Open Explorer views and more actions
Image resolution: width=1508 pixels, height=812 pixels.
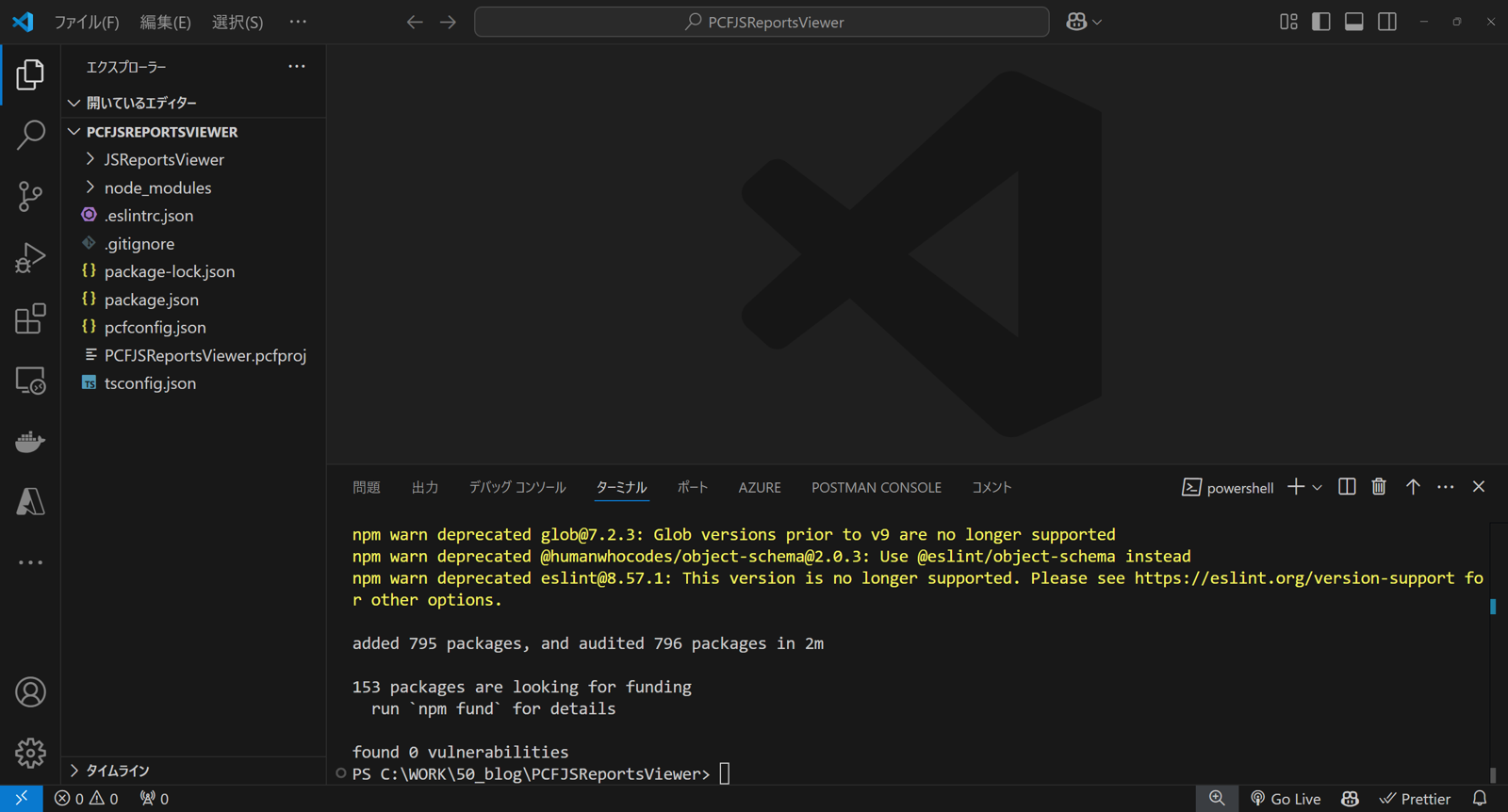[x=297, y=67]
